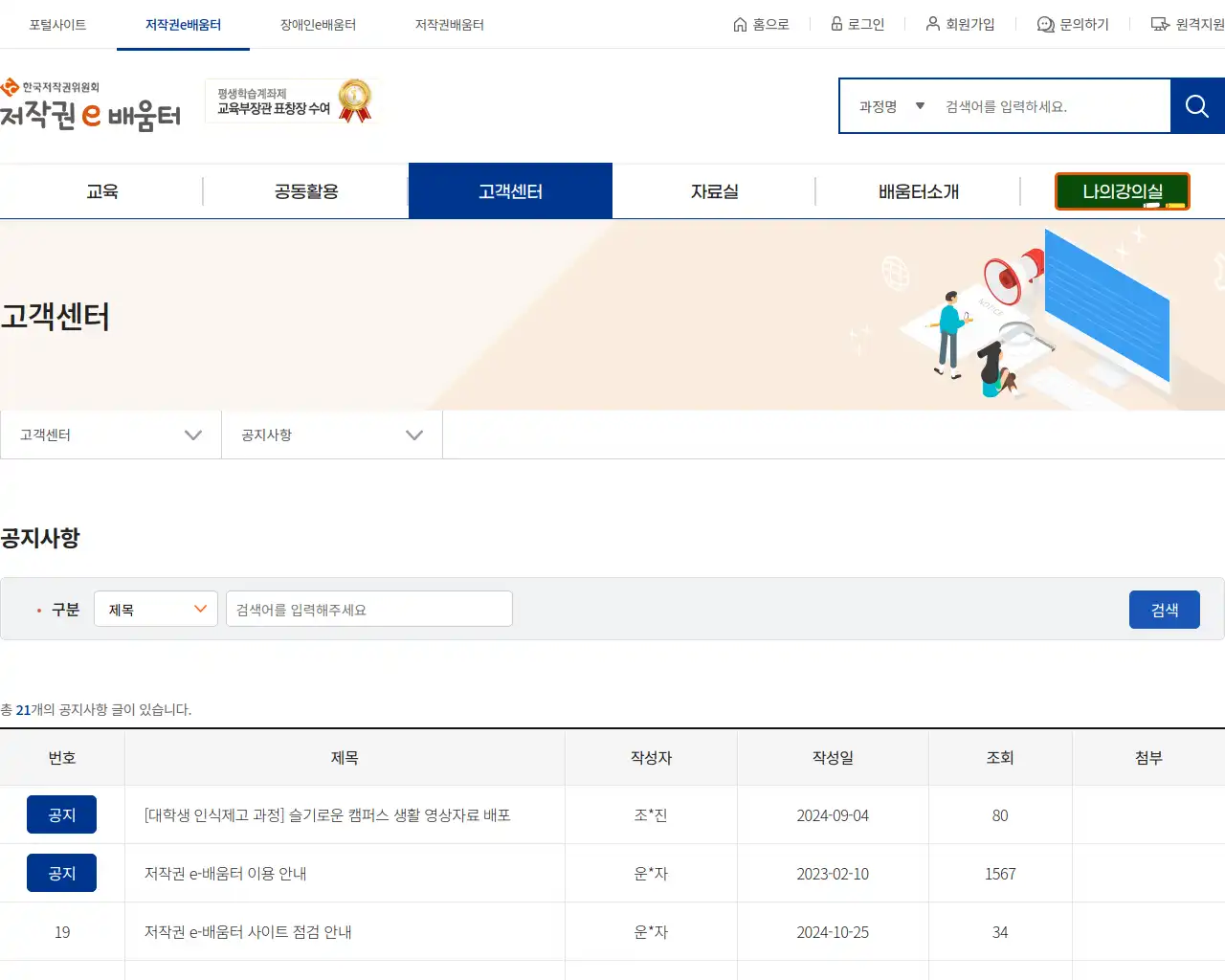Click the 공지 badge in the 2023-02-10 row
Viewport: 1225px width, 980px height.
61,873
